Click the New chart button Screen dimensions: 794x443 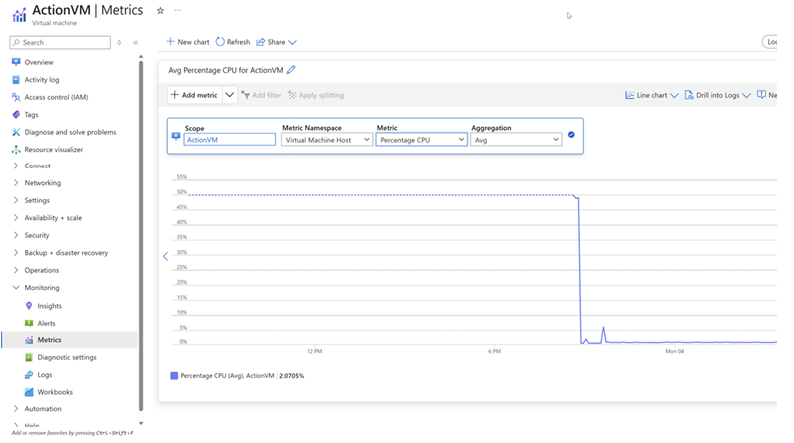(188, 42)
